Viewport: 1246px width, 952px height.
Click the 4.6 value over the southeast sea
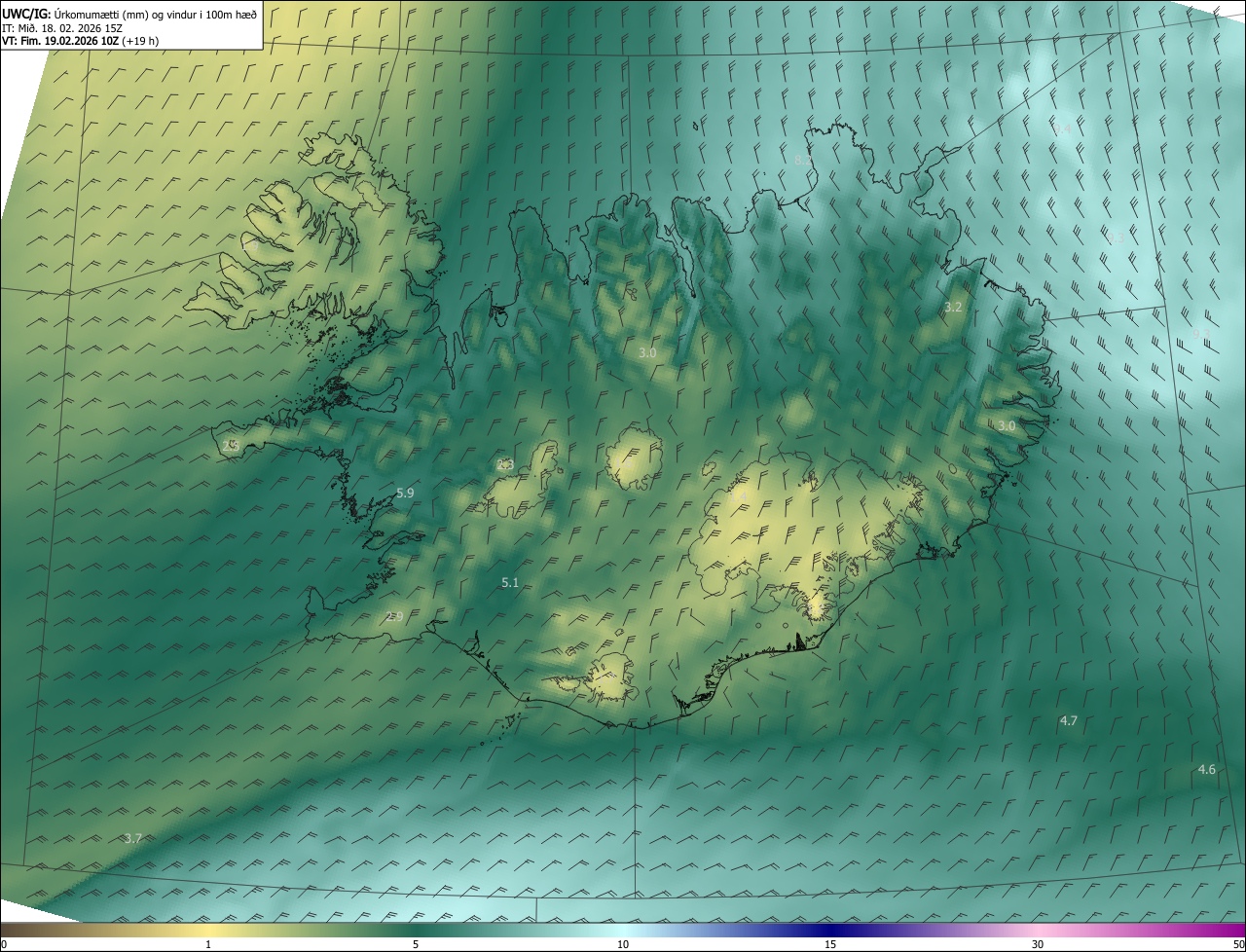point(1206,769)
